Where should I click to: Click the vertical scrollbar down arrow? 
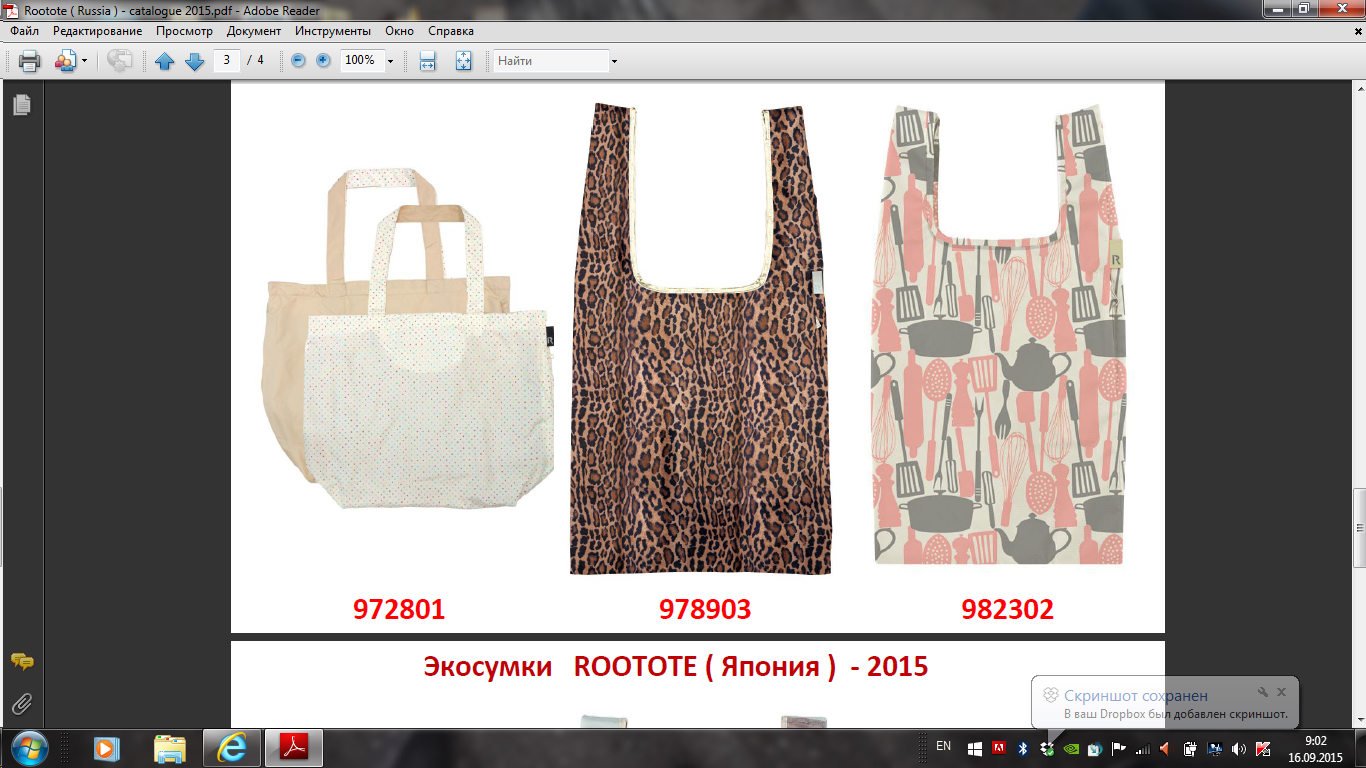pos(1358,718)
